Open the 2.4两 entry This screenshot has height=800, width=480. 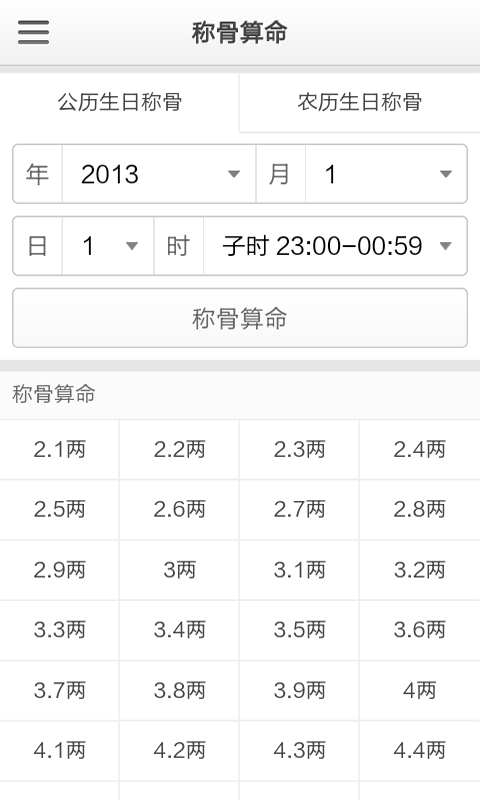point(420,449)
